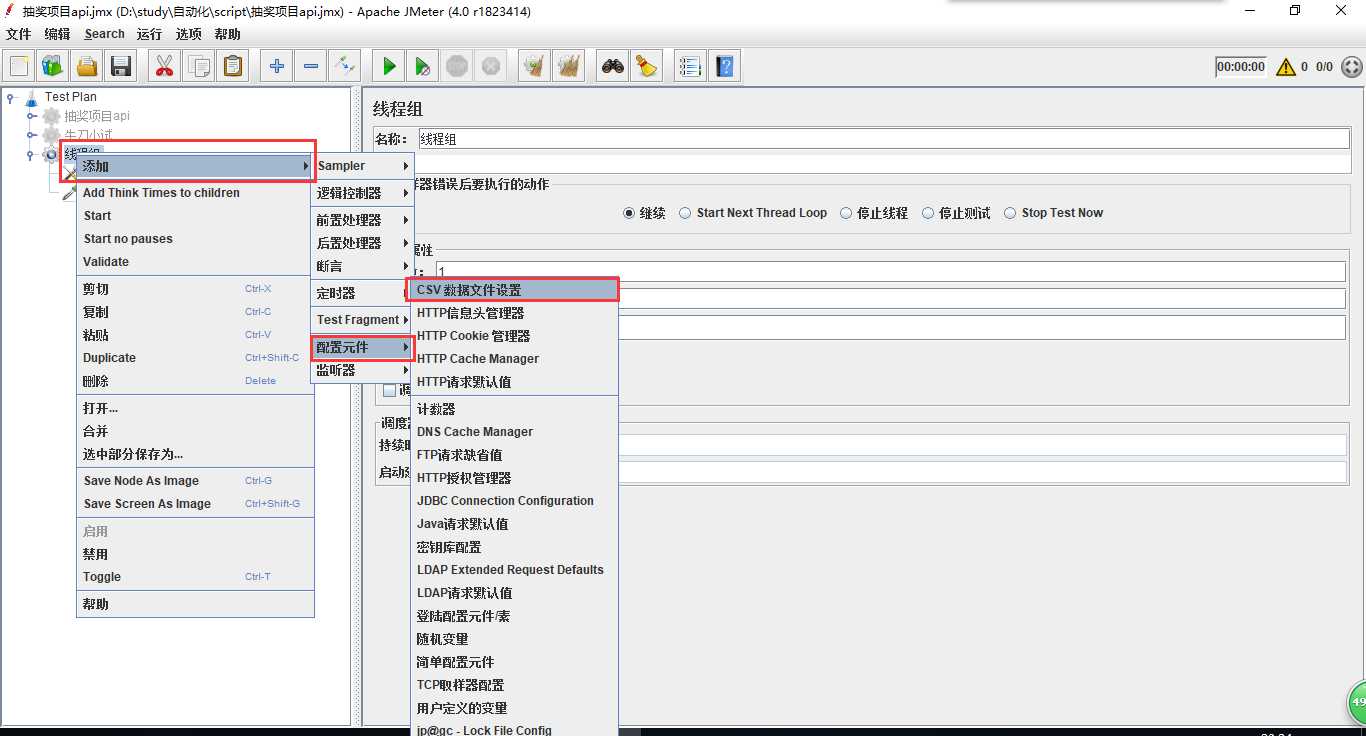Expand the Sampler submenu
Image resolution: width=1366 pixels, height=736 pixels.
click(x=363, y=166)
